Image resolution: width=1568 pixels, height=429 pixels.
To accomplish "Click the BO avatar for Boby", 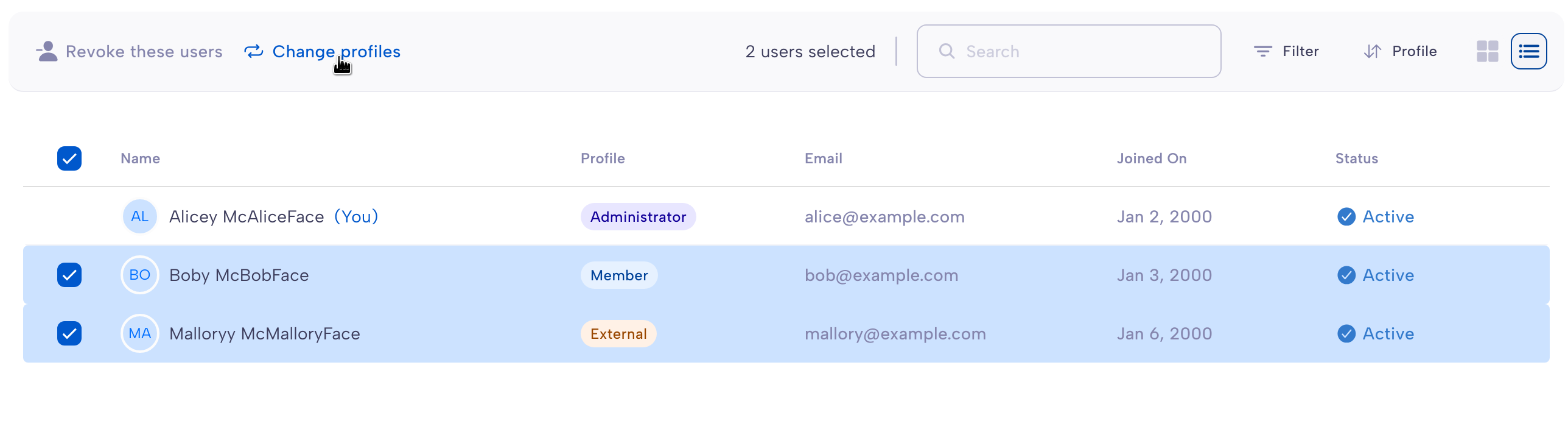I will (x=140, y=275).
